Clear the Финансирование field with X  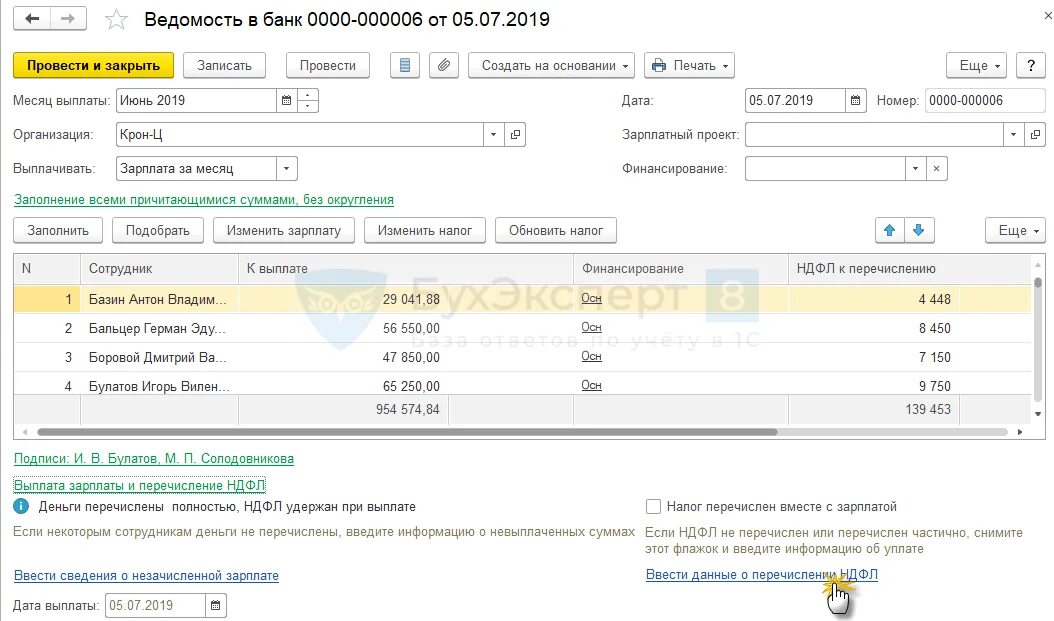pyautogui.click(x=936, y=169)
